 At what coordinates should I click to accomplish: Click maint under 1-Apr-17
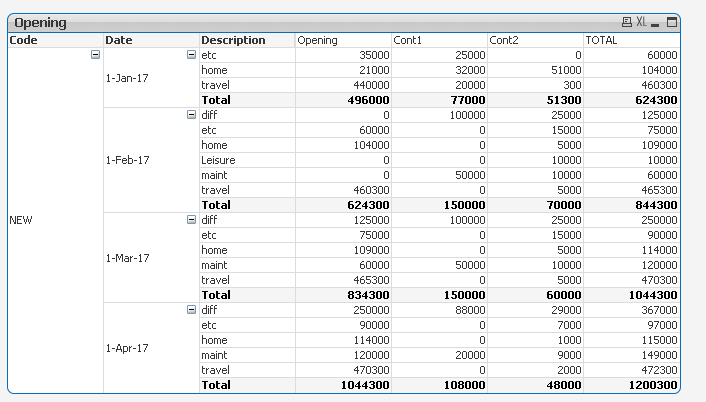tap(247, 355)
